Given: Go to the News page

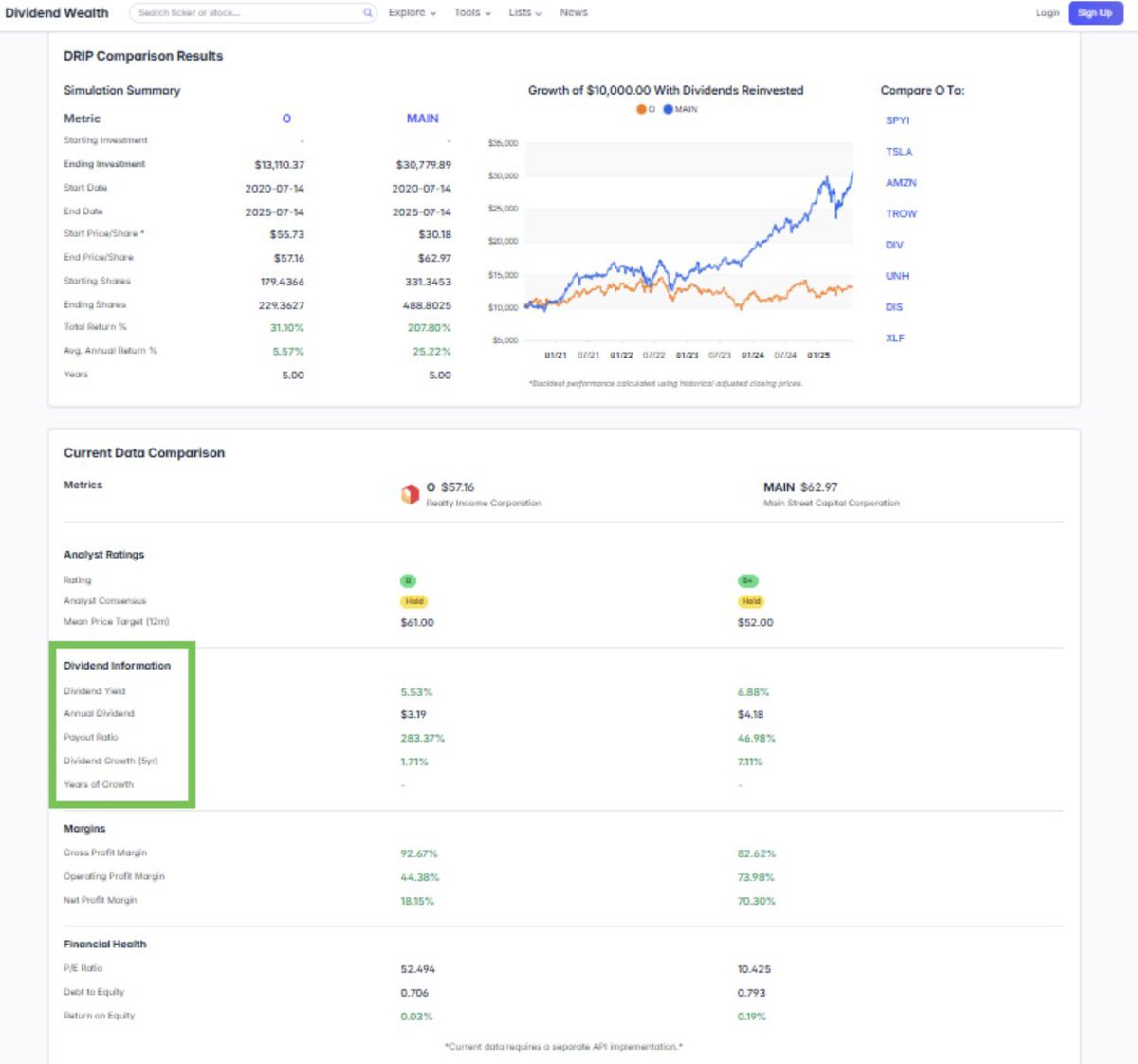Looking at the screenshot, I should pos(574,13).
